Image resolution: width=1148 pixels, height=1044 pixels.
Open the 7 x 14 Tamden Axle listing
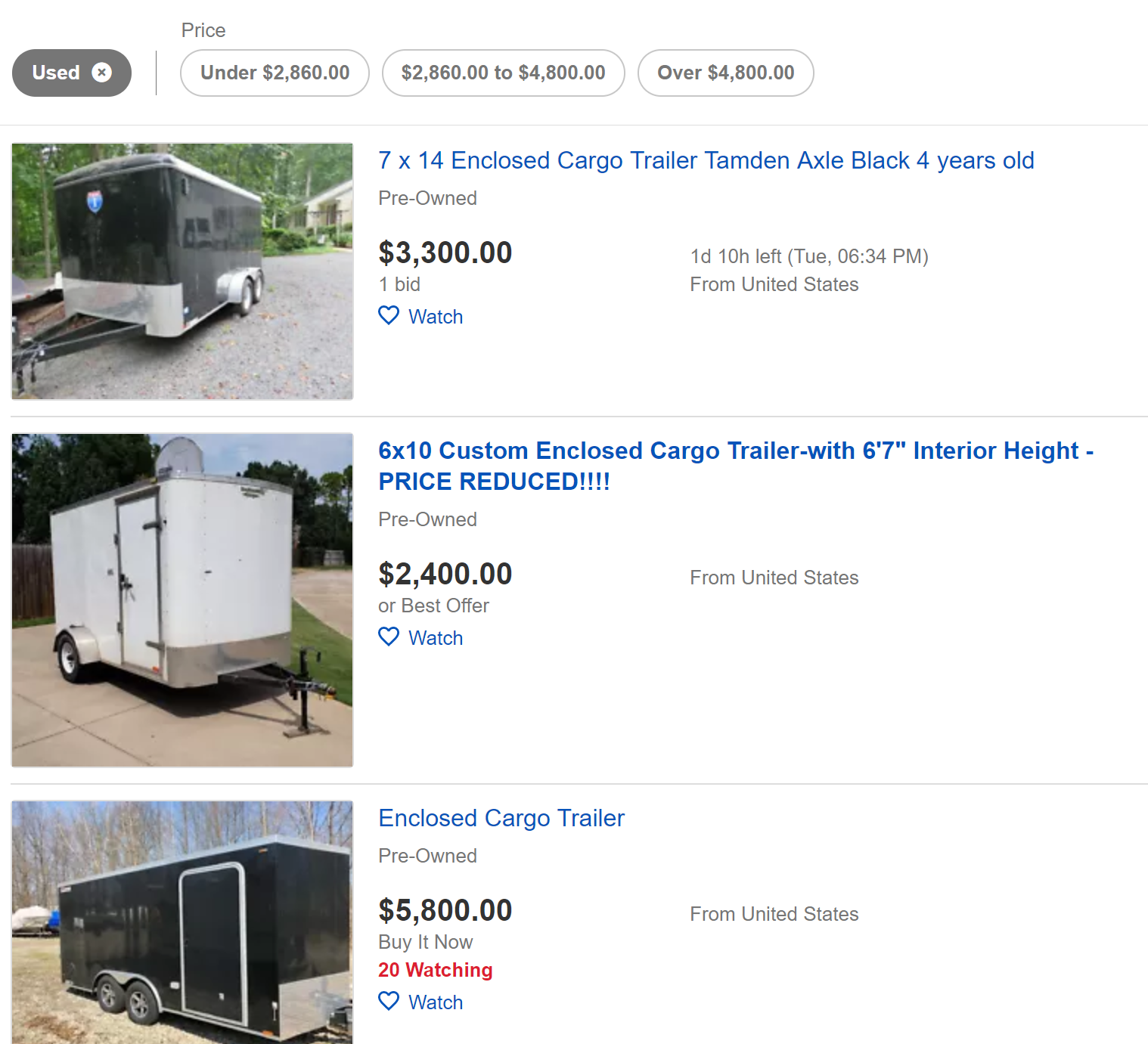click(706, 160)
